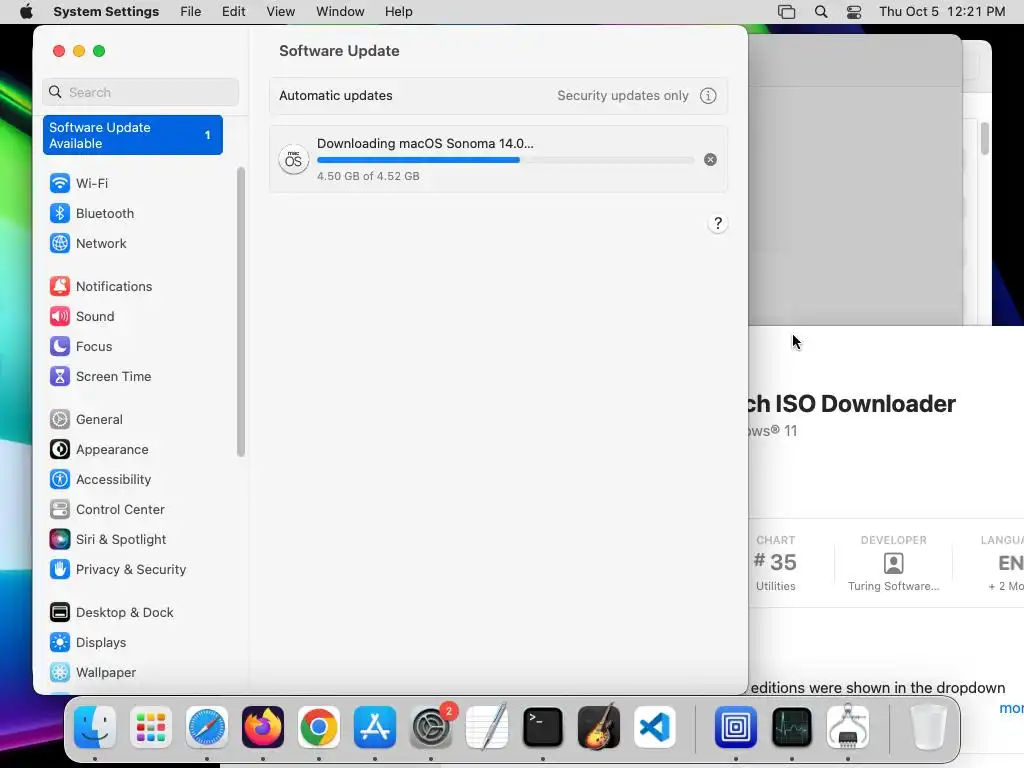
Task: Open Bluetooth settings in the sidebar
Action: (91, 214)
